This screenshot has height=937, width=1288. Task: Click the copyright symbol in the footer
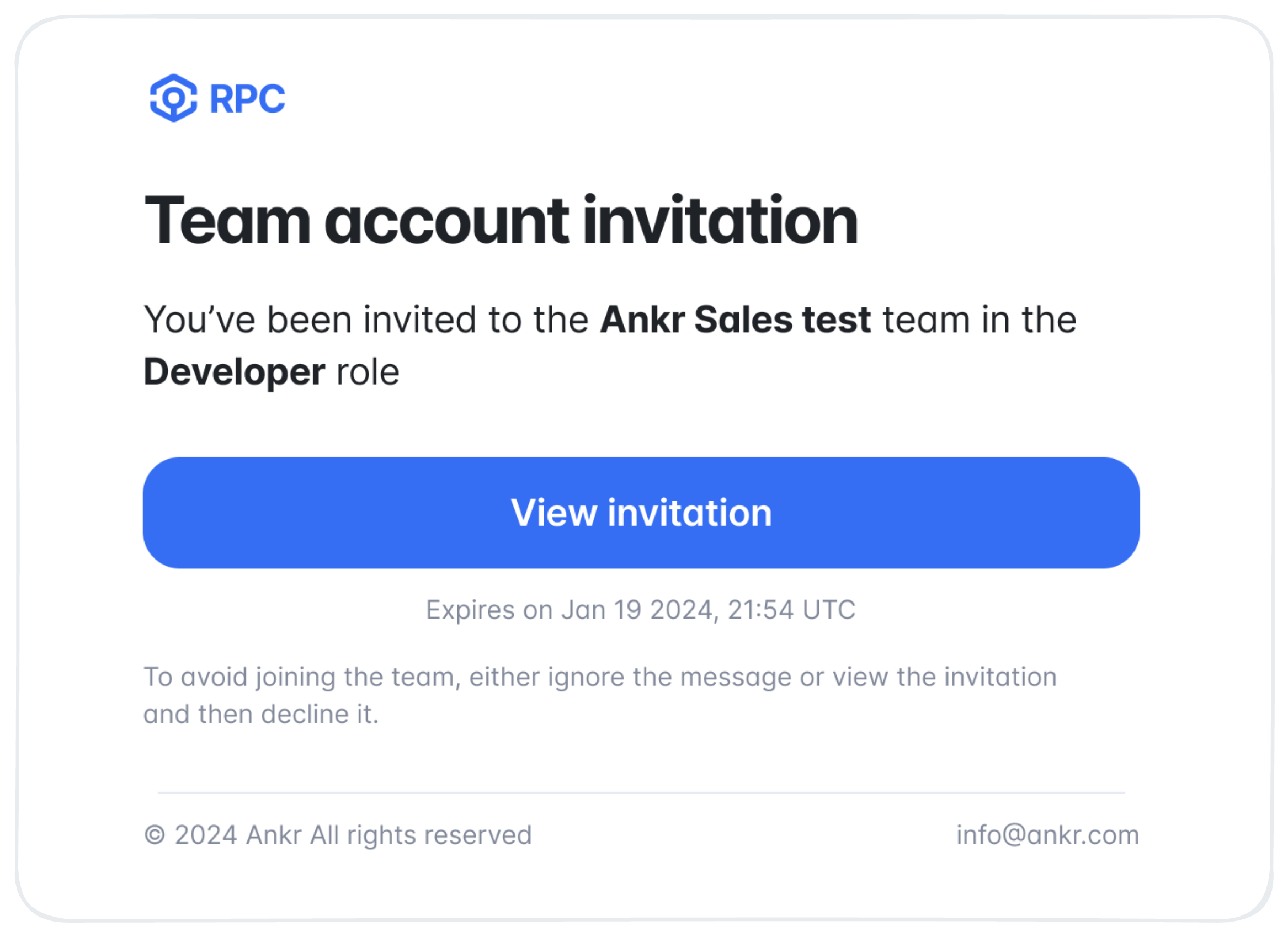click(155, 835)
